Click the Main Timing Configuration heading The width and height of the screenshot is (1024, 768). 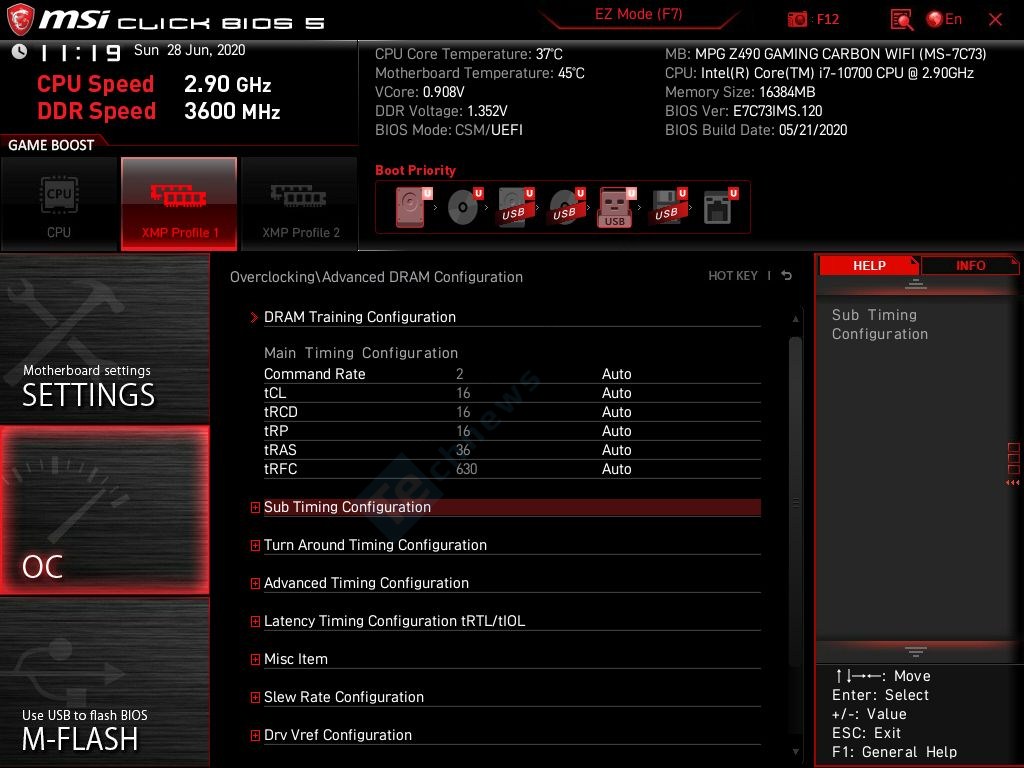click(x=360, y=353)
